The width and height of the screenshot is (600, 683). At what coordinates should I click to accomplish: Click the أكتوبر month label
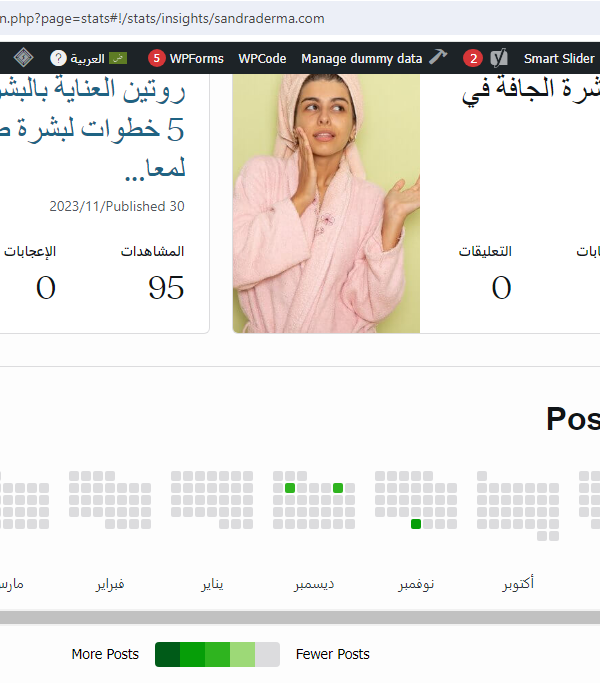[x=518, y=584]
